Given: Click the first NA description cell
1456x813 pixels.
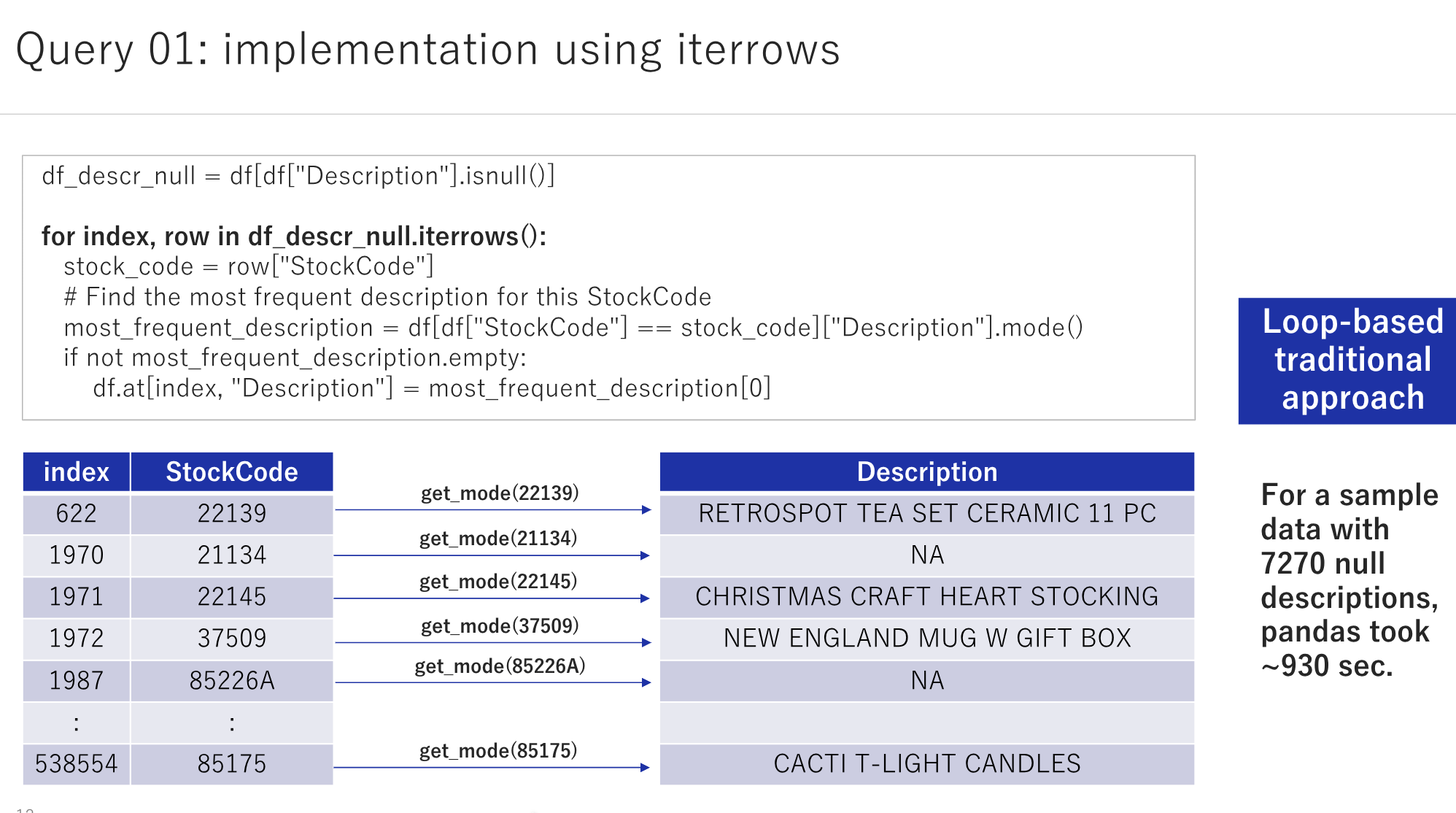Looking at the screenshot, I should tap(926, 555).
